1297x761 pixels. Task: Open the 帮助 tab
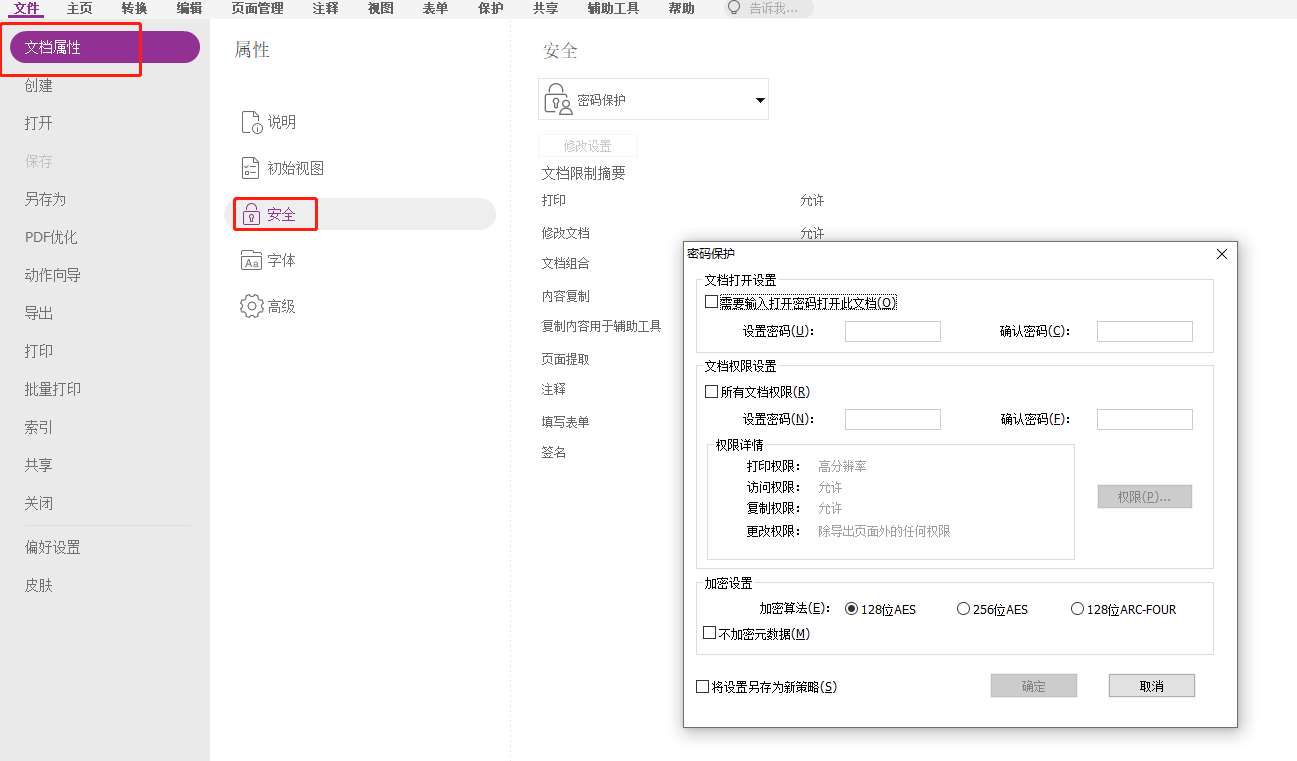click(681, 8)
